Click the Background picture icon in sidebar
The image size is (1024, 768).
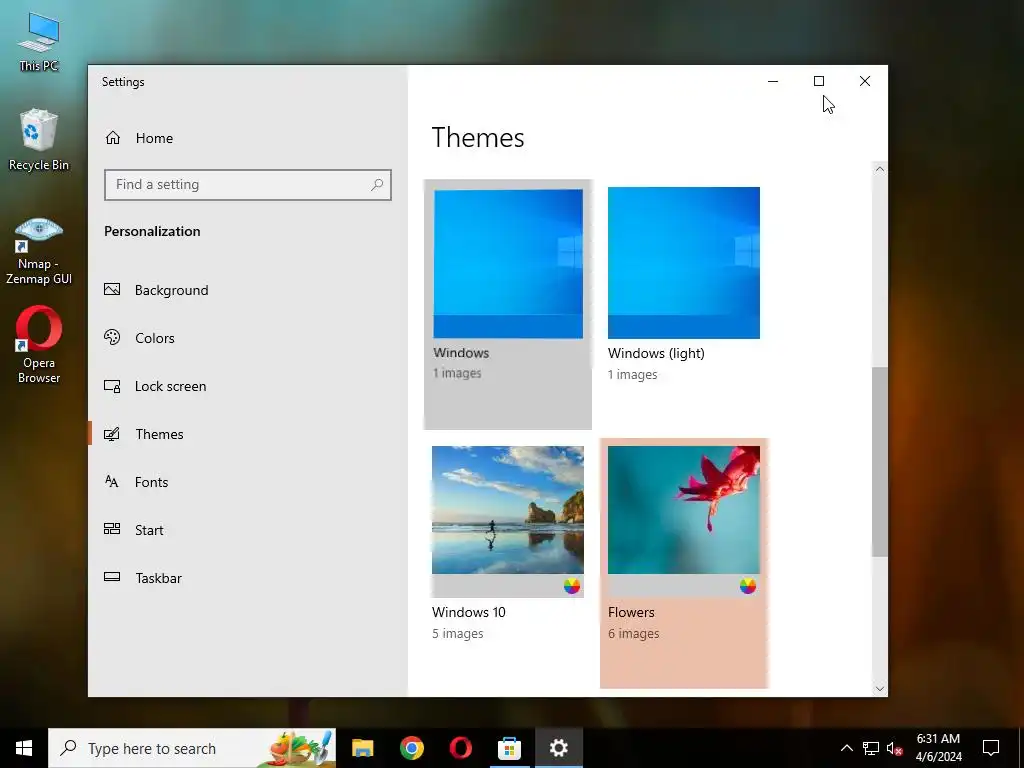coord(112,289)
